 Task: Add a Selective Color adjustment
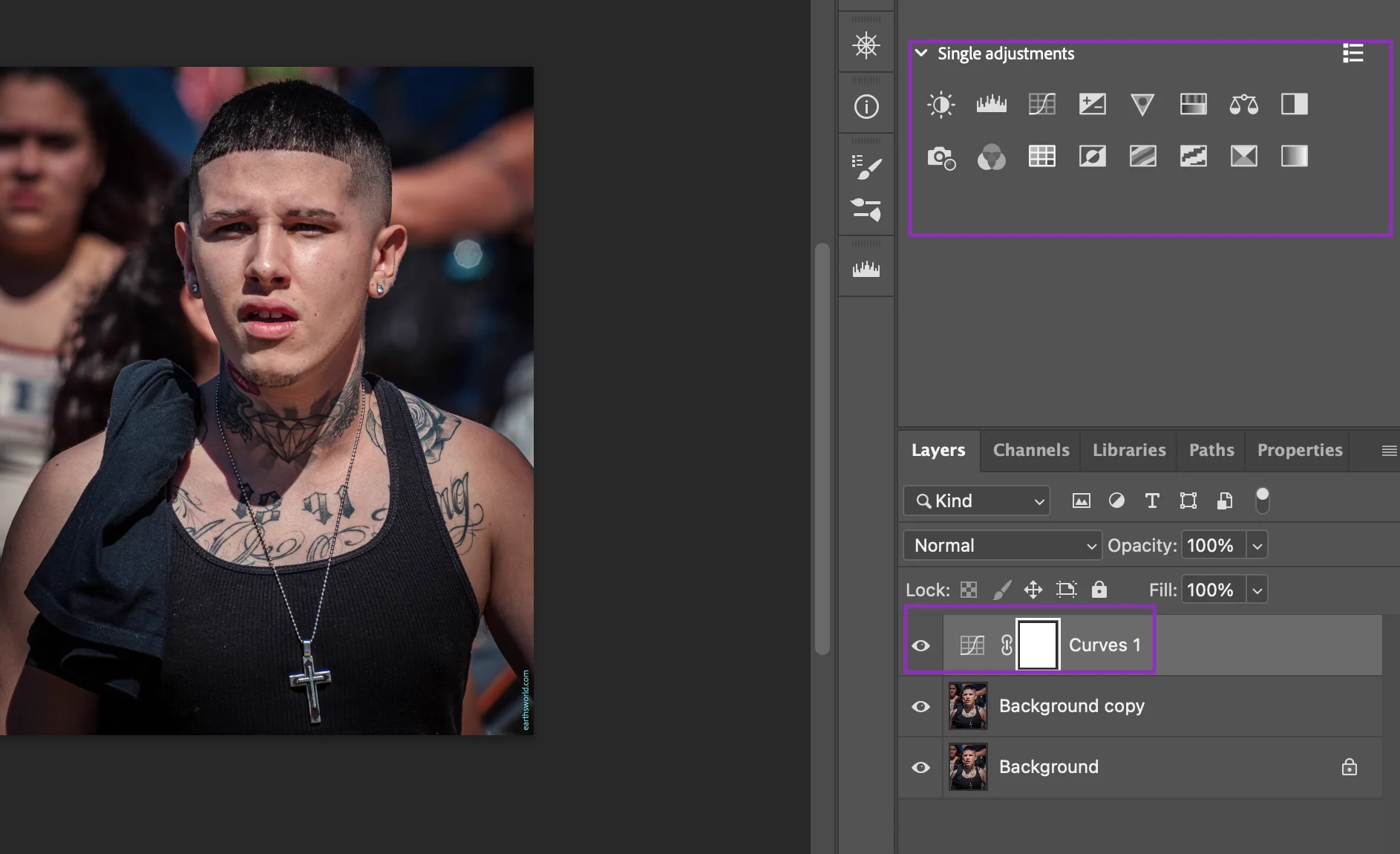[x=1243, y=157]
